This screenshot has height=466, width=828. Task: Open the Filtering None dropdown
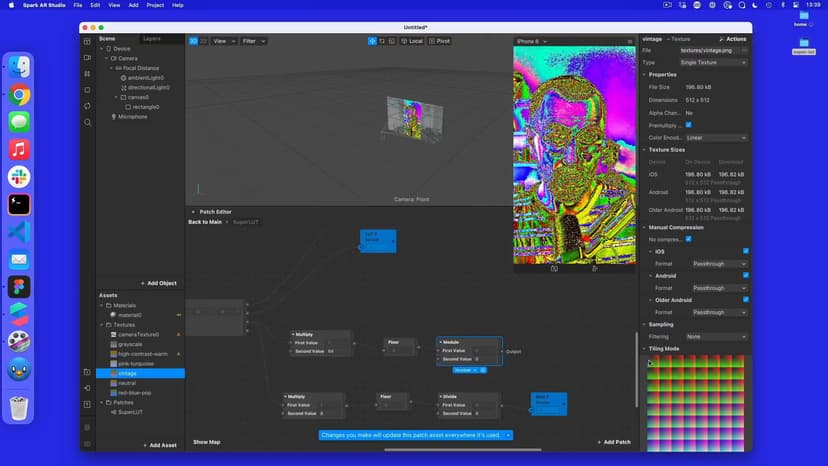[x=717, y=337]
